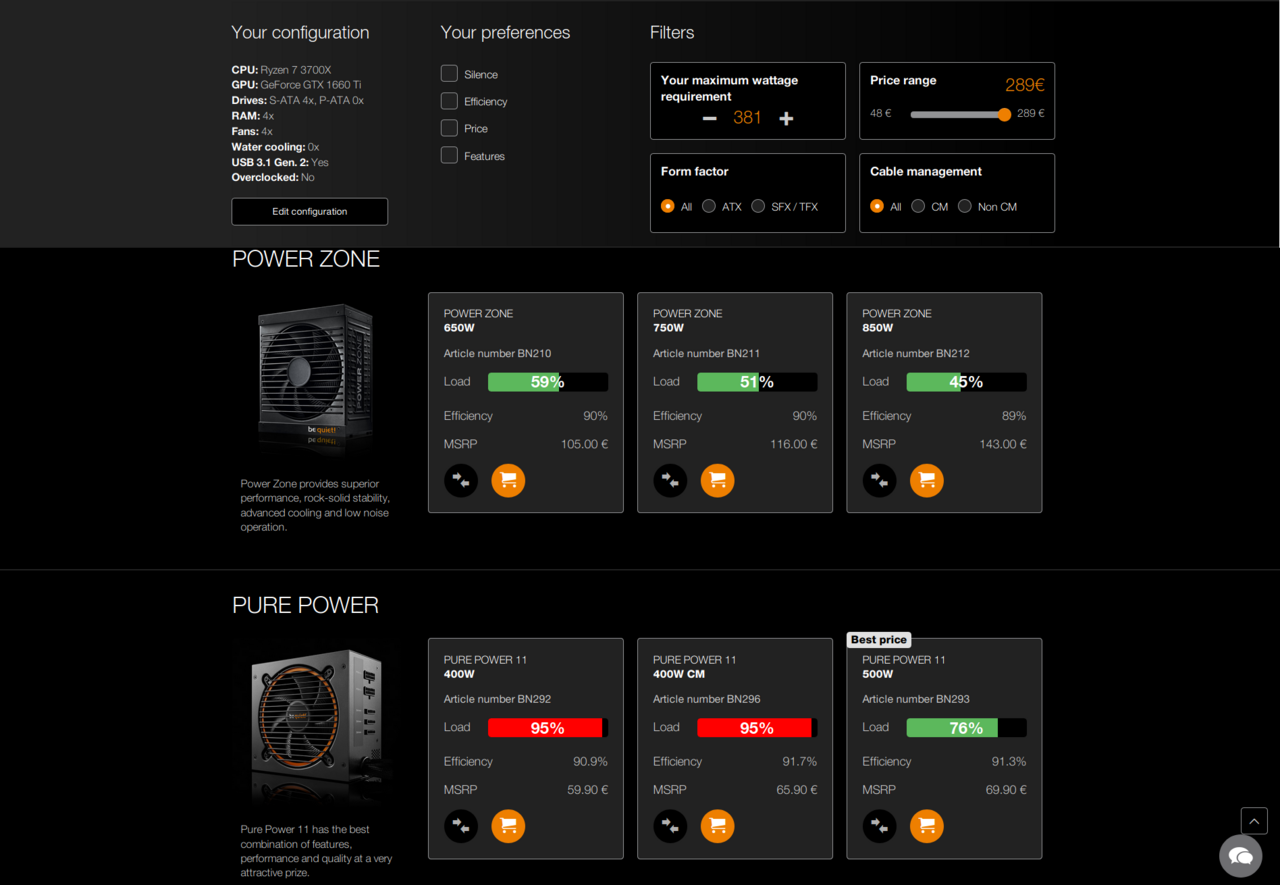Choose the ATX form factor
The image size is (1280, 885).
tap(709, 206)
